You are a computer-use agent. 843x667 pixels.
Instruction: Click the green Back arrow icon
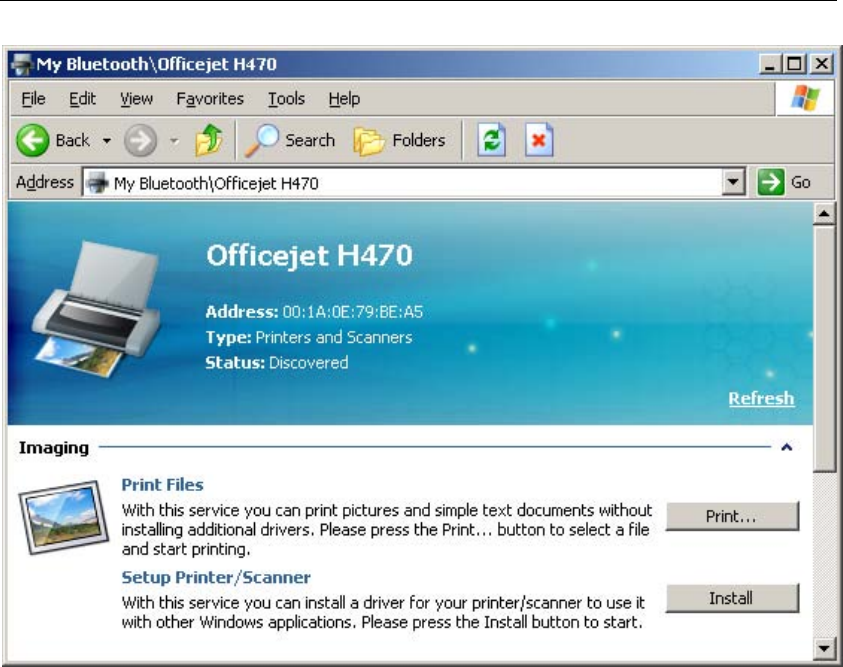[x=33, y=140]
